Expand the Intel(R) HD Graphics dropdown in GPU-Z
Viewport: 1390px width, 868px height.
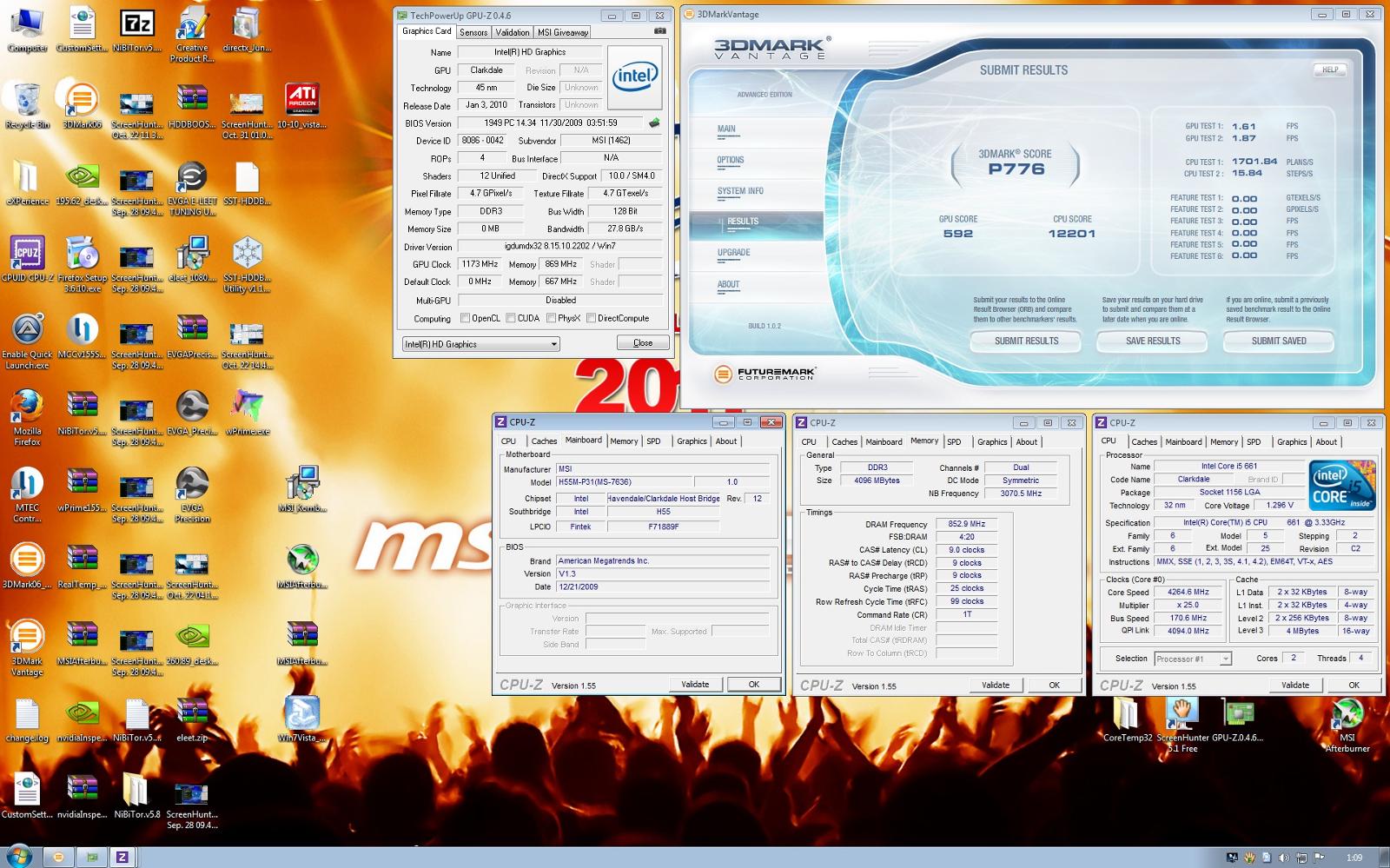pos(480,344)
